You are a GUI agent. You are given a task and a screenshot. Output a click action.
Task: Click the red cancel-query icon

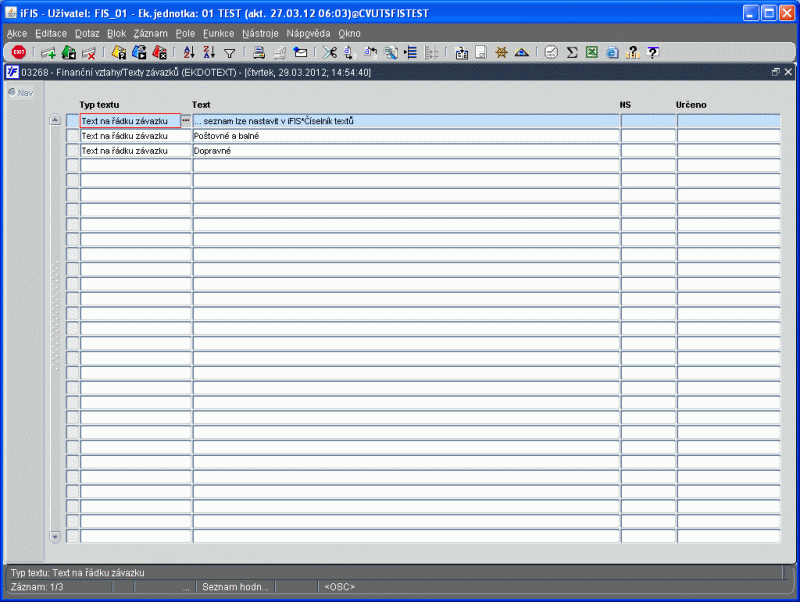coord(159,52)
